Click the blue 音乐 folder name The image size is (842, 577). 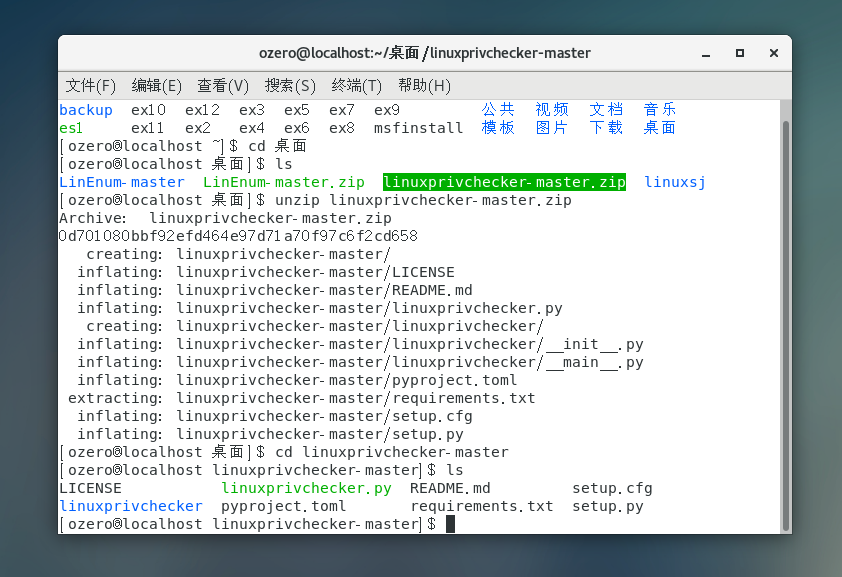pyautogui.click(x=660, y=110)
